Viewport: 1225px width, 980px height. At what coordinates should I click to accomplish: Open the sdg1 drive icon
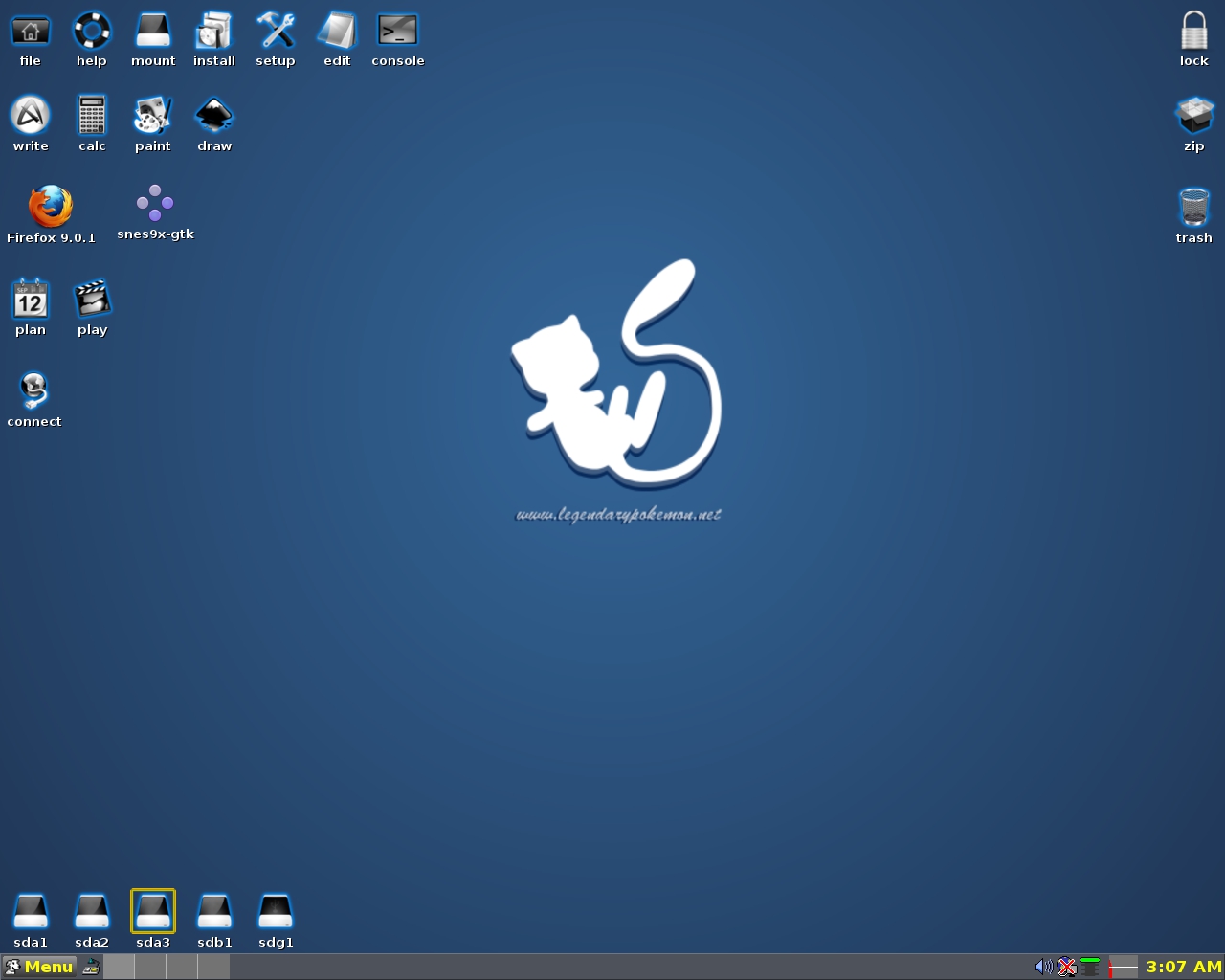(276, 911)
